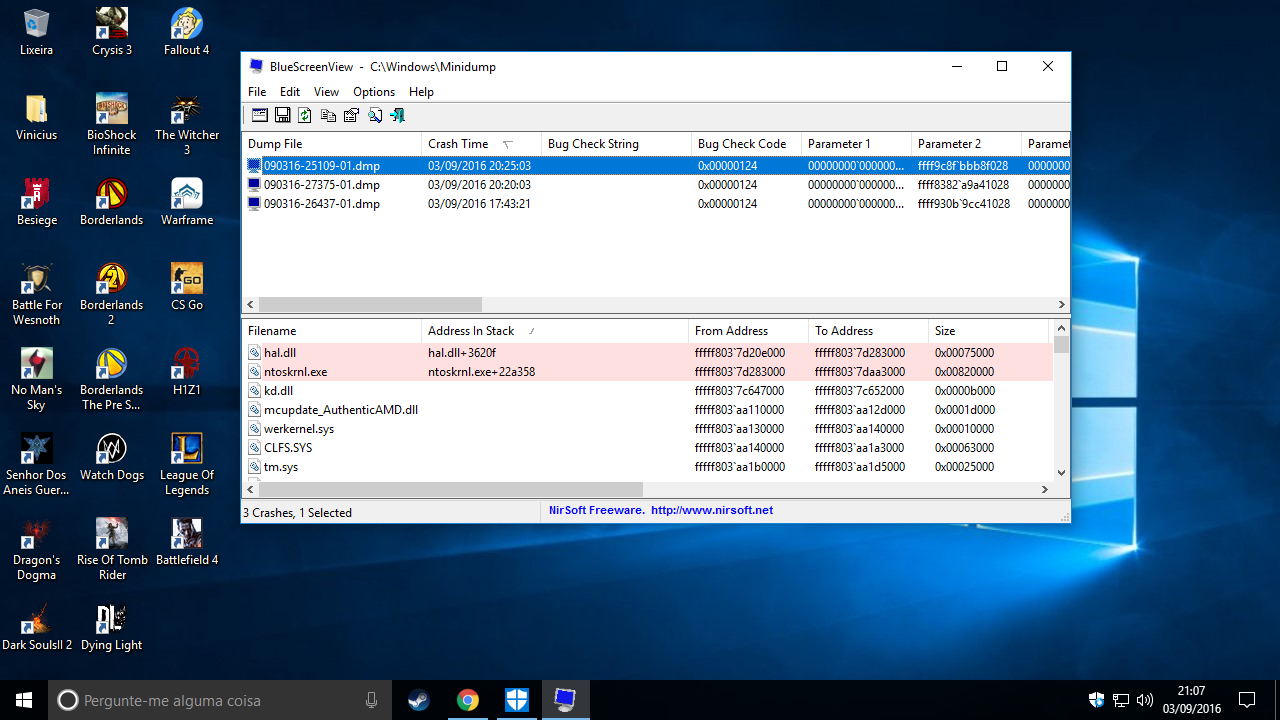This screenshot has height=720, width=1280.
Task: Select Besiege desktop shortcut
Action: click(37, 202)
